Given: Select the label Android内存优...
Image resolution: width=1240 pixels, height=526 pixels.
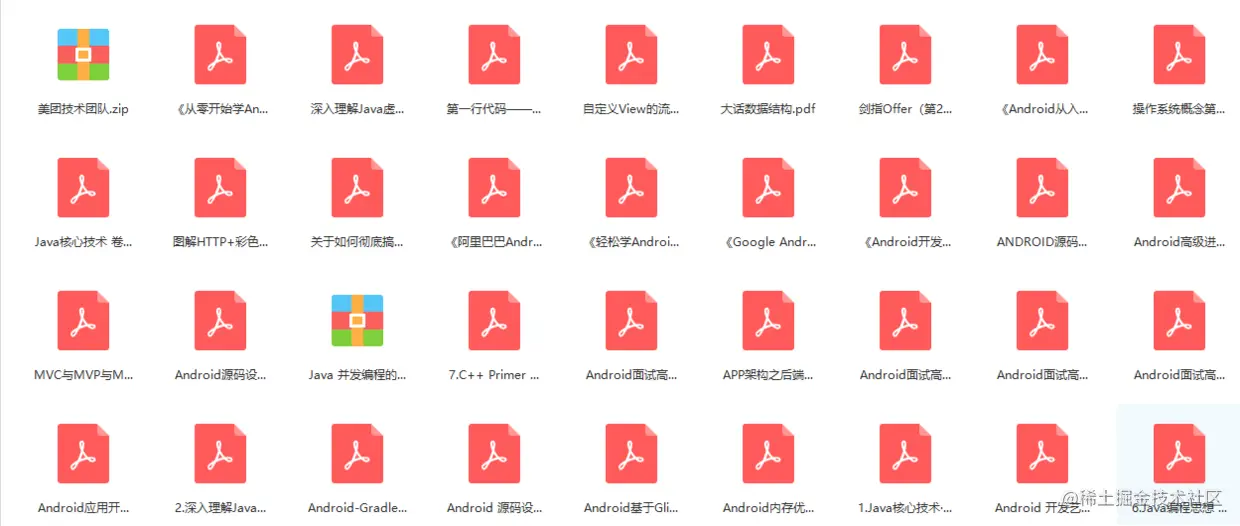Looking at the screenshot, I should 769,508.
